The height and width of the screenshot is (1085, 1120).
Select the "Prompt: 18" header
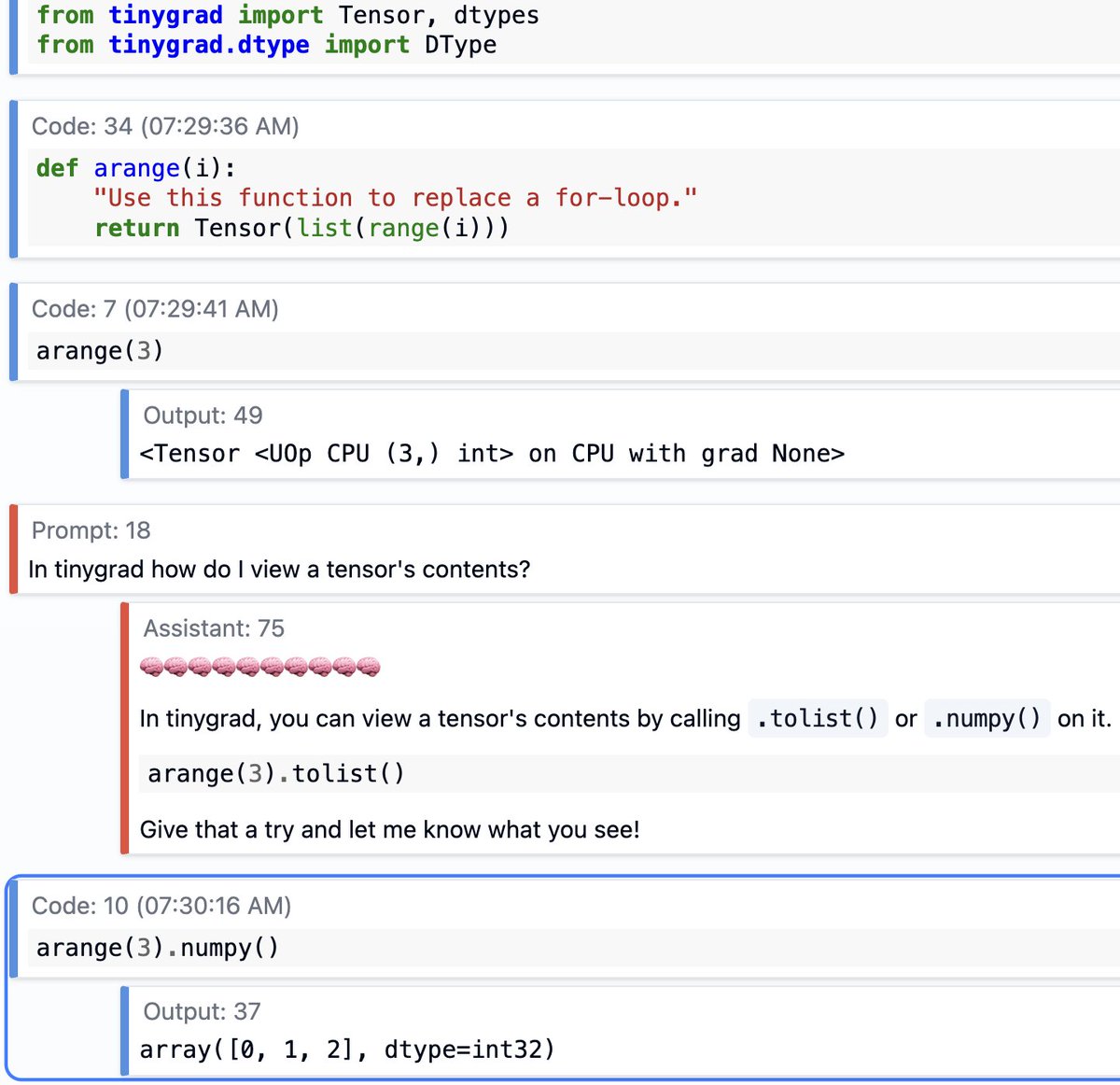point(91,530)
